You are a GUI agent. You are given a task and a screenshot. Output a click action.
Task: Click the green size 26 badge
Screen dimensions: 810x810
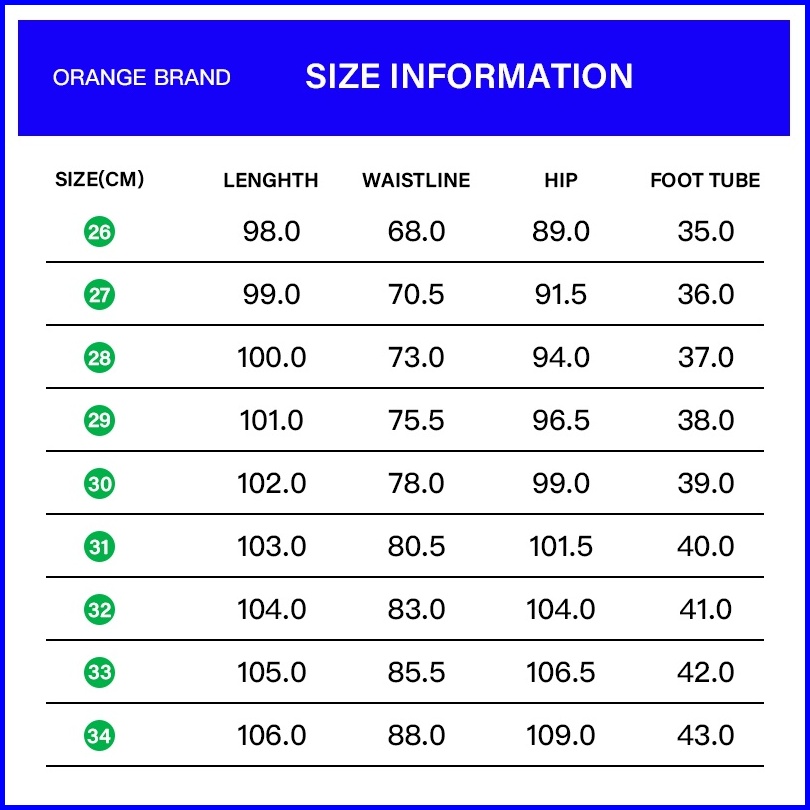(99, 233)
